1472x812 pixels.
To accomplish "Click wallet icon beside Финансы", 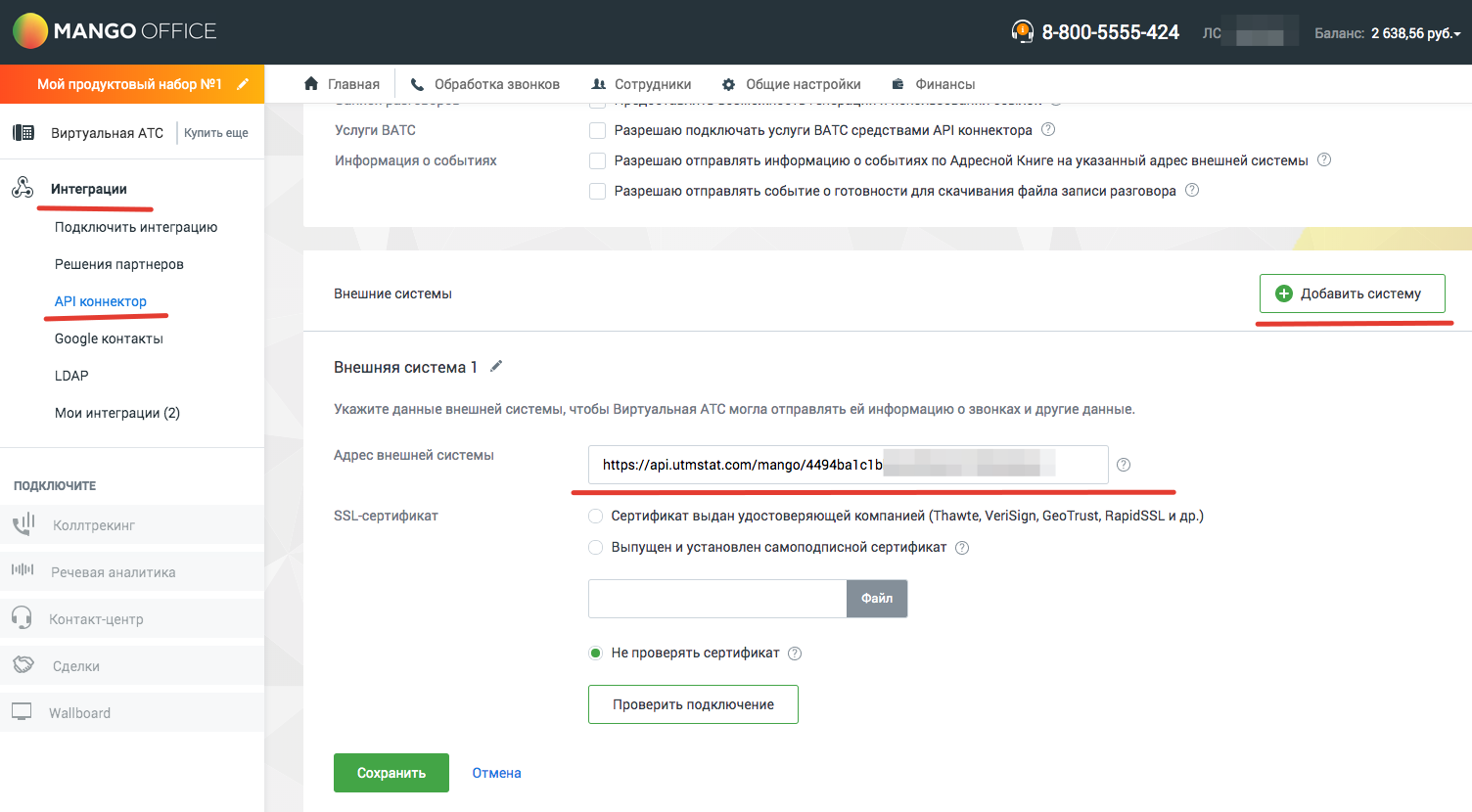I will [x=897, y=84].
